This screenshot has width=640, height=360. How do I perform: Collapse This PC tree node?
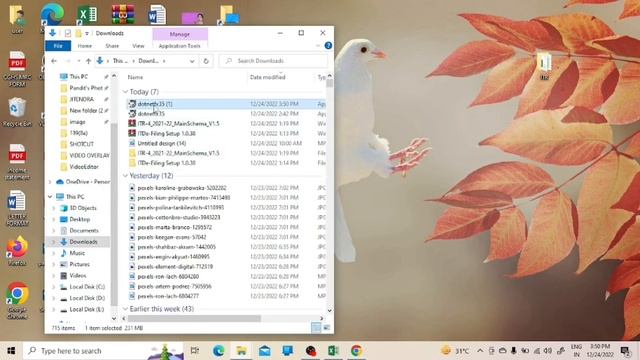click(50, 197)
